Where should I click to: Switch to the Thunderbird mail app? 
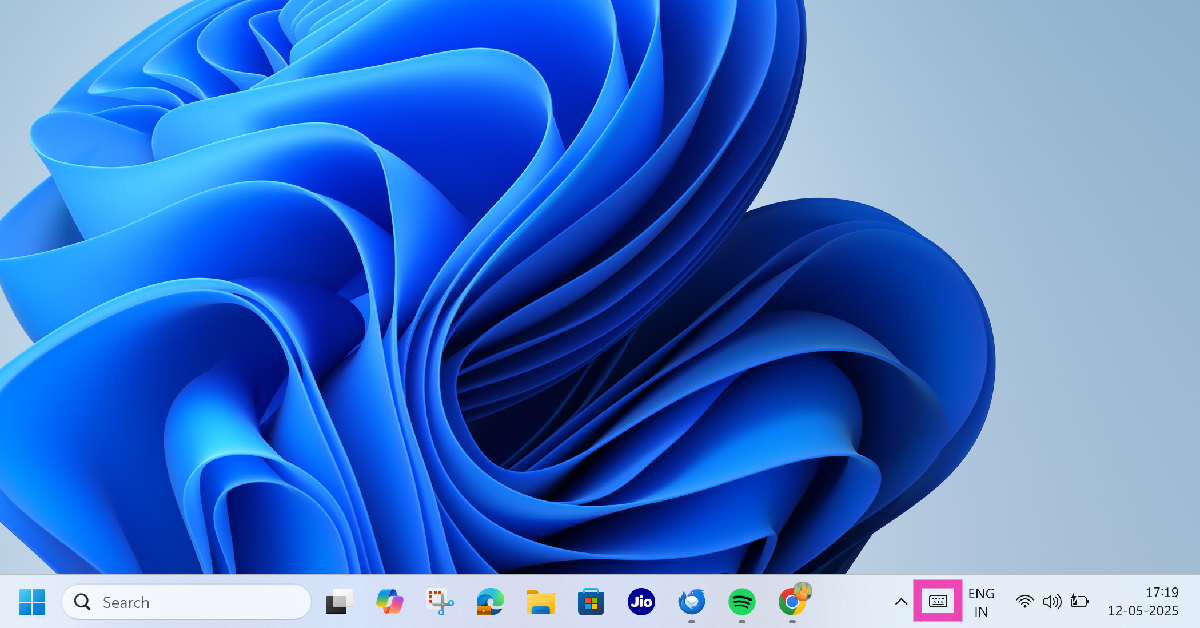point(691,602)
